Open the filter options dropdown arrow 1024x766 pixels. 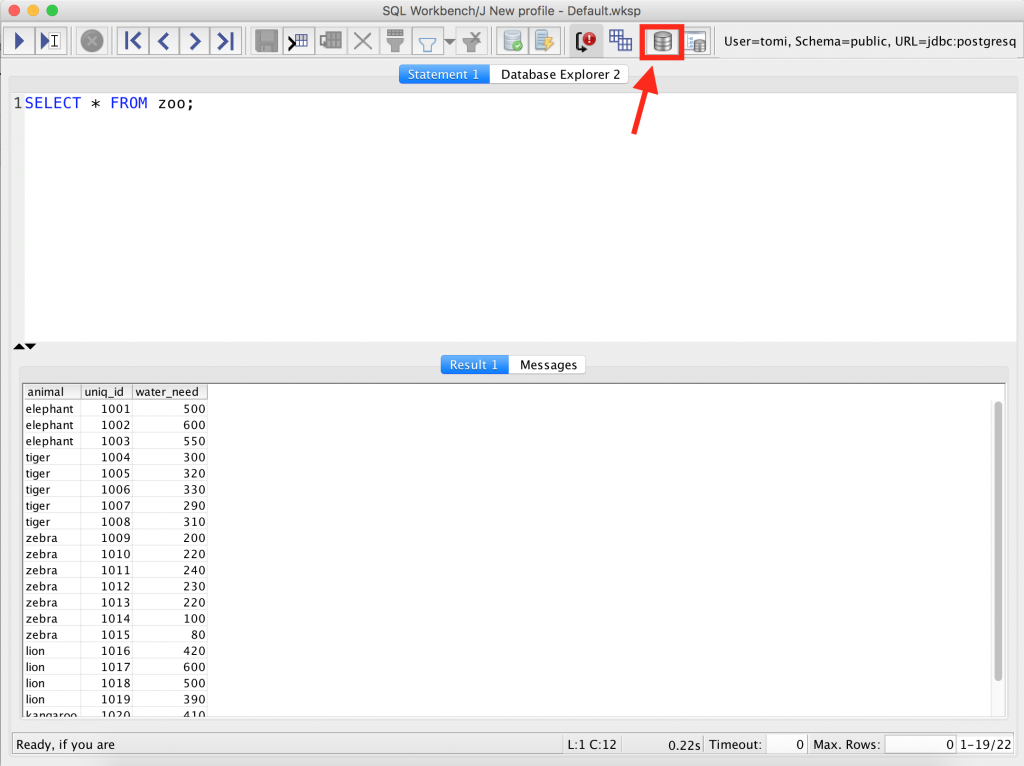[449, 42]
